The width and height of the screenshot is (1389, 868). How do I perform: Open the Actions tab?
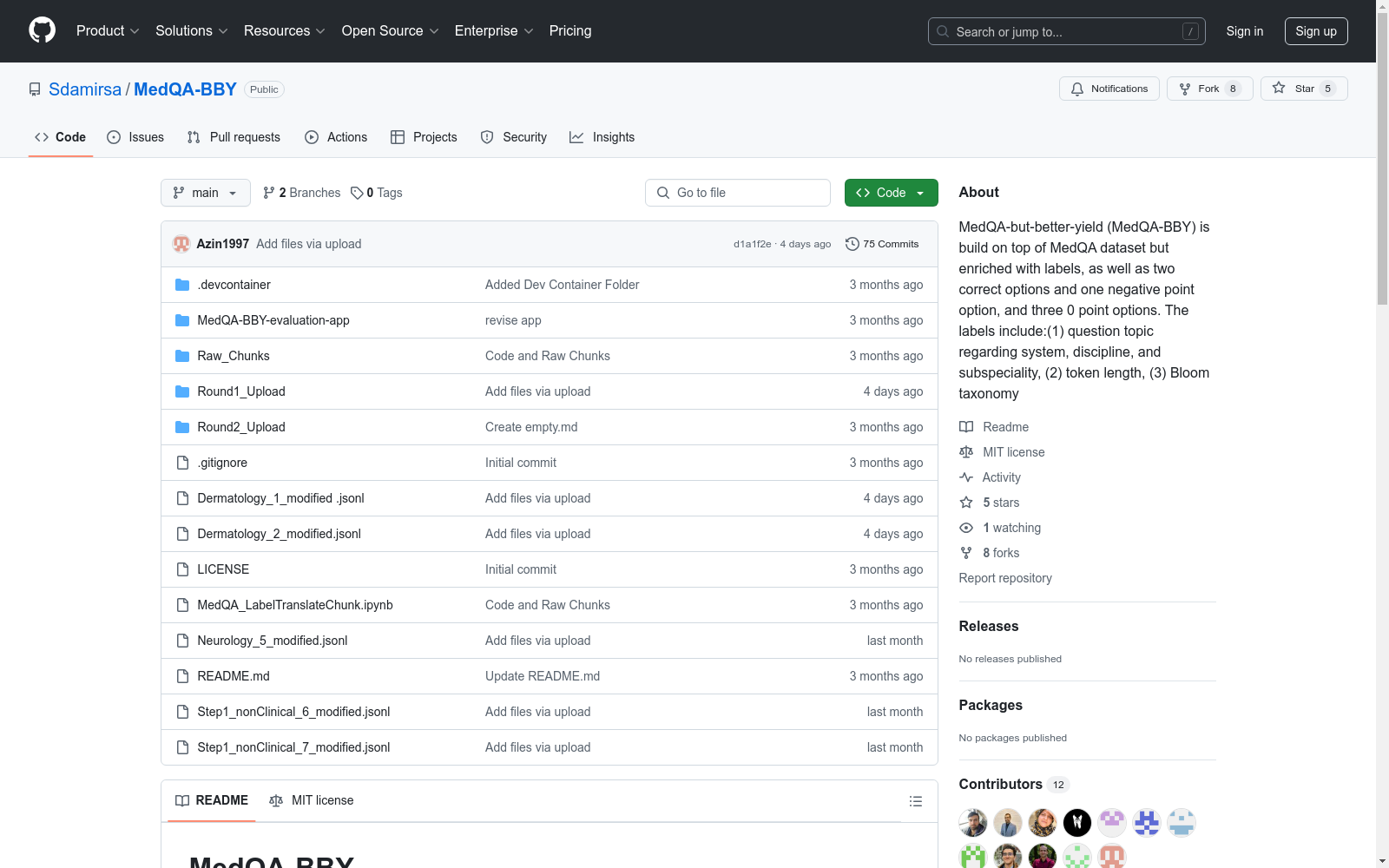coord(336,137)
